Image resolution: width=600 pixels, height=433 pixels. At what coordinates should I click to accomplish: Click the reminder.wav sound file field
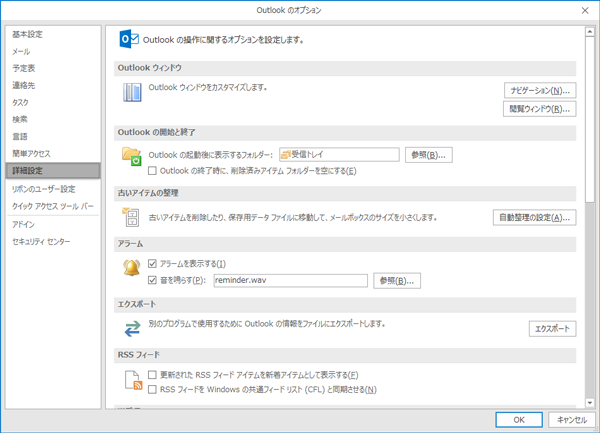[x=290, y=280]
